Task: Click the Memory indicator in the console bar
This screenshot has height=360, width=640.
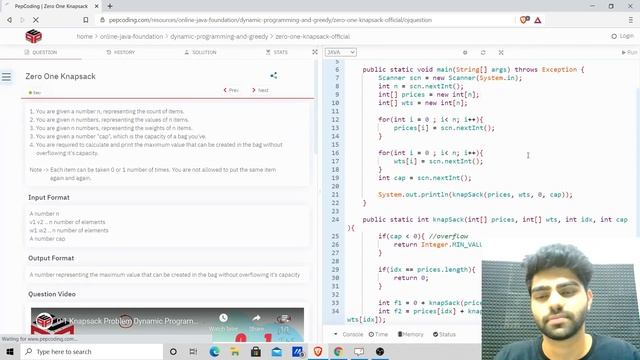Action: [411, 334]
